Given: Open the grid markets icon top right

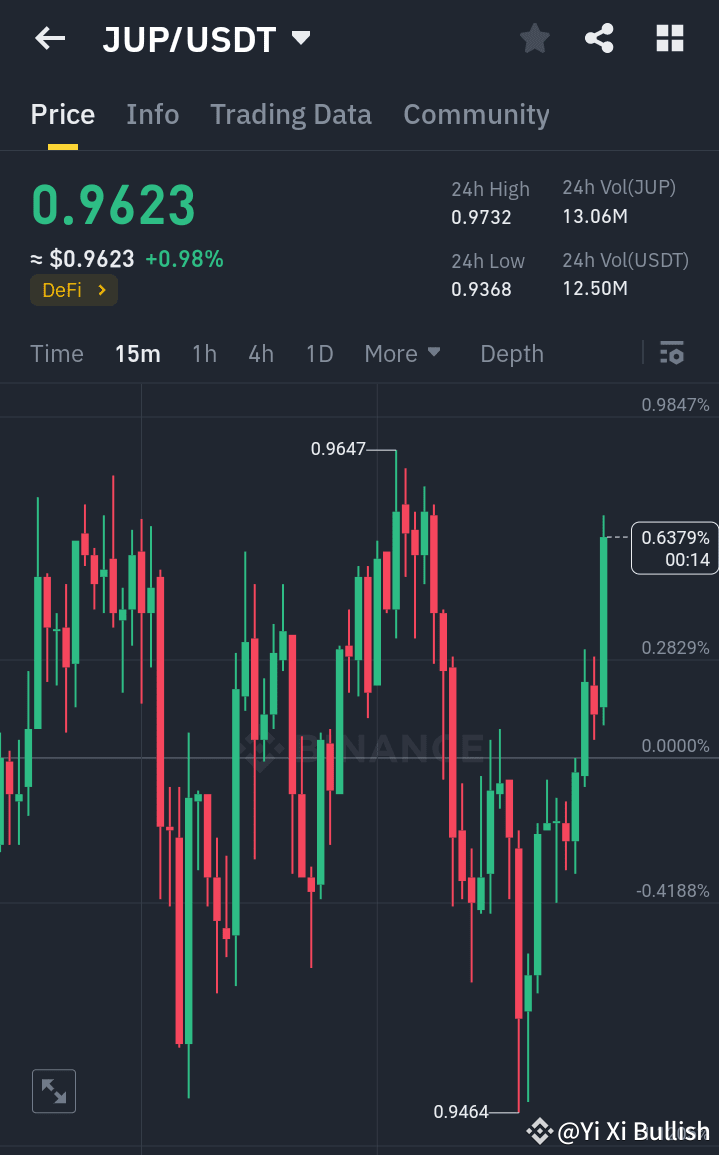Looking at the screenshot, I should (x=668, y=38).
